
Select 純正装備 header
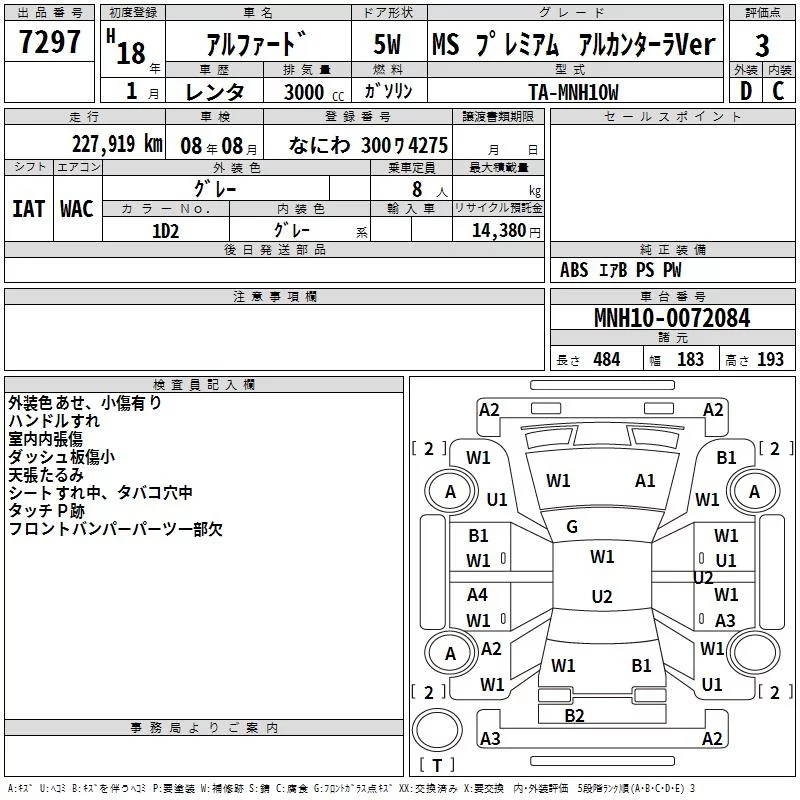[672, 249]
